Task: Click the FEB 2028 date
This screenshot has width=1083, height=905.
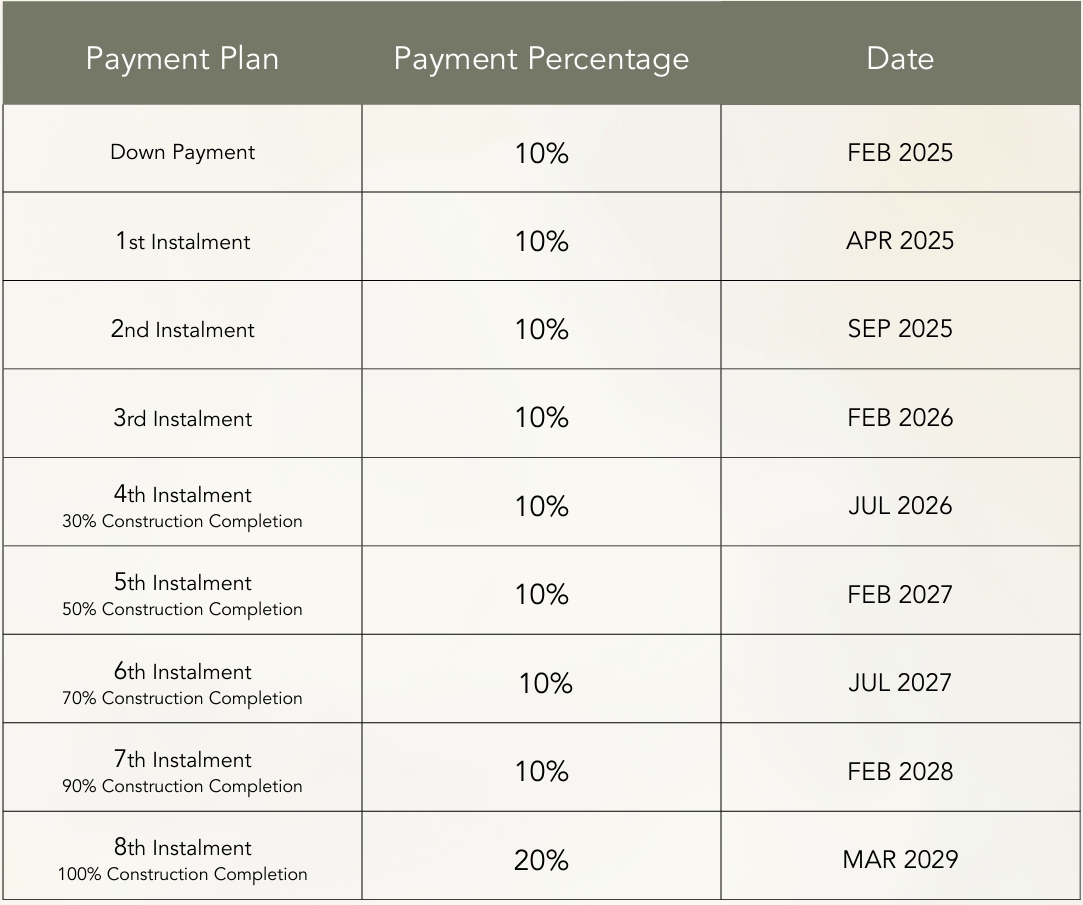Action: coord(900,771)
